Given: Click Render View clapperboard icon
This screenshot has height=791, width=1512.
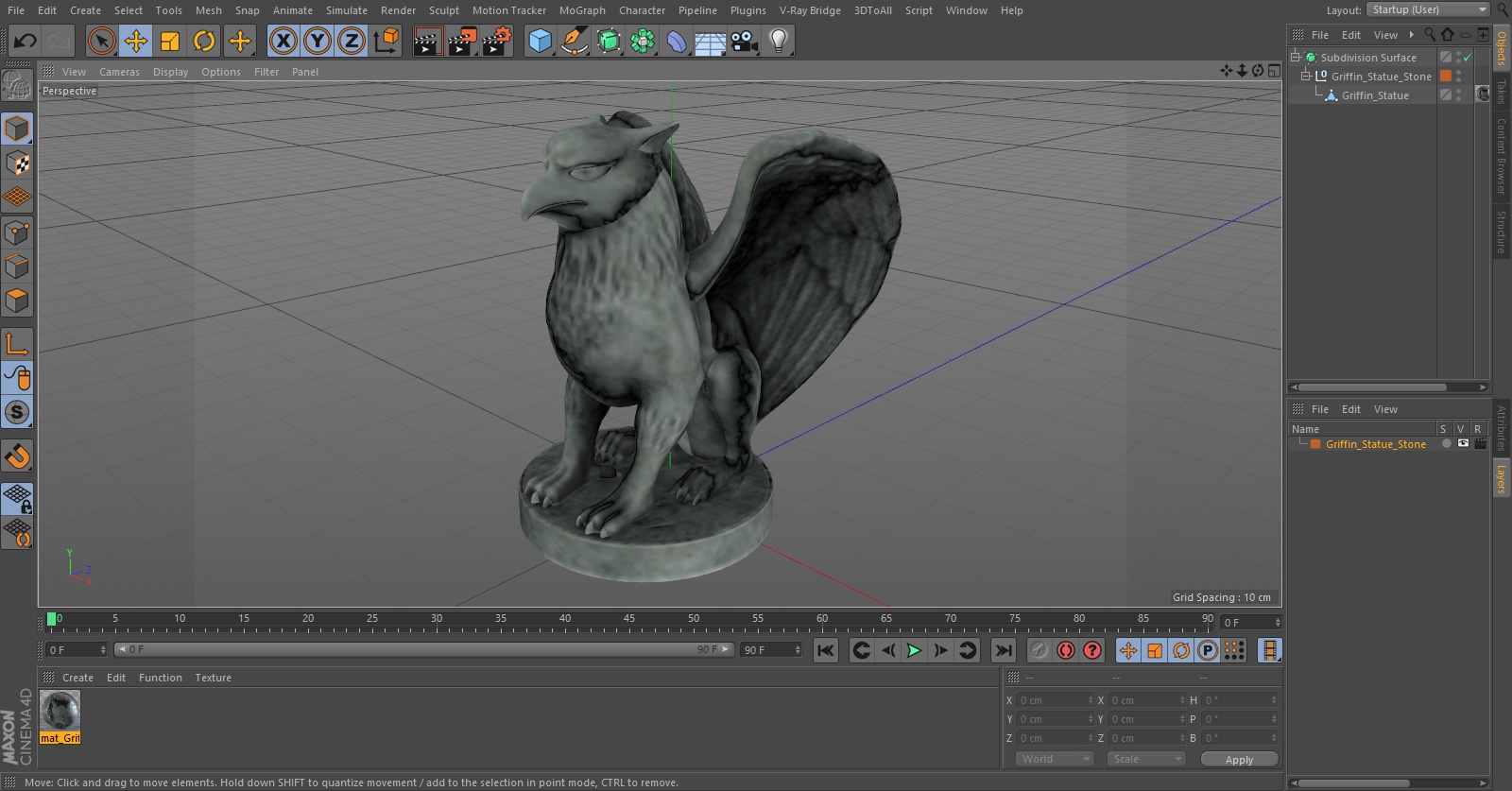Looking at the screenshot, I should coord(427,41).
